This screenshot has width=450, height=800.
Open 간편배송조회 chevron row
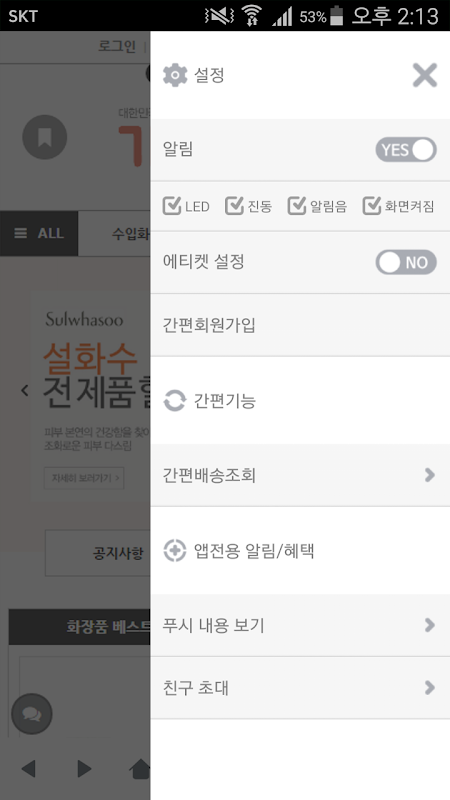(300, 475)
